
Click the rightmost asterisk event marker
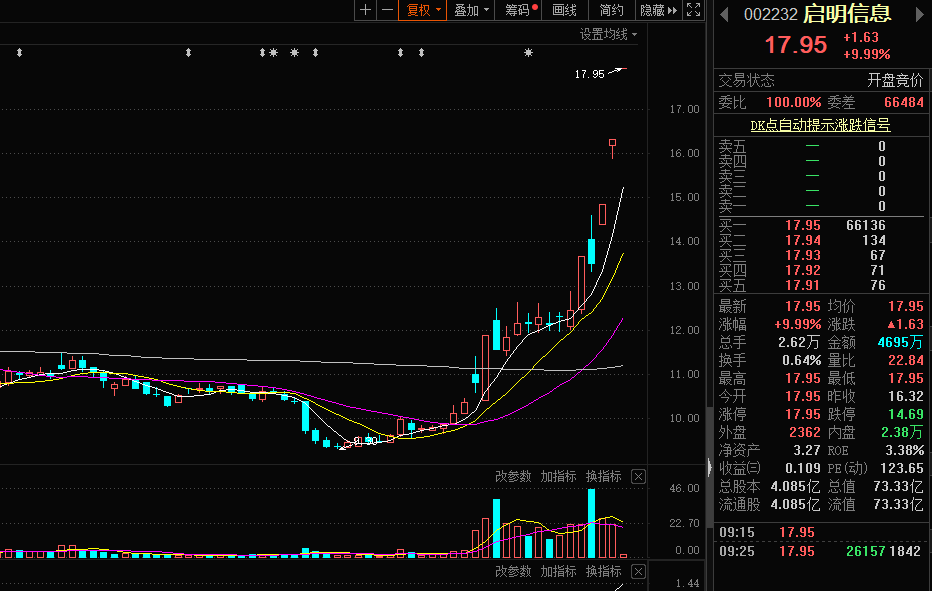point(528,52)
